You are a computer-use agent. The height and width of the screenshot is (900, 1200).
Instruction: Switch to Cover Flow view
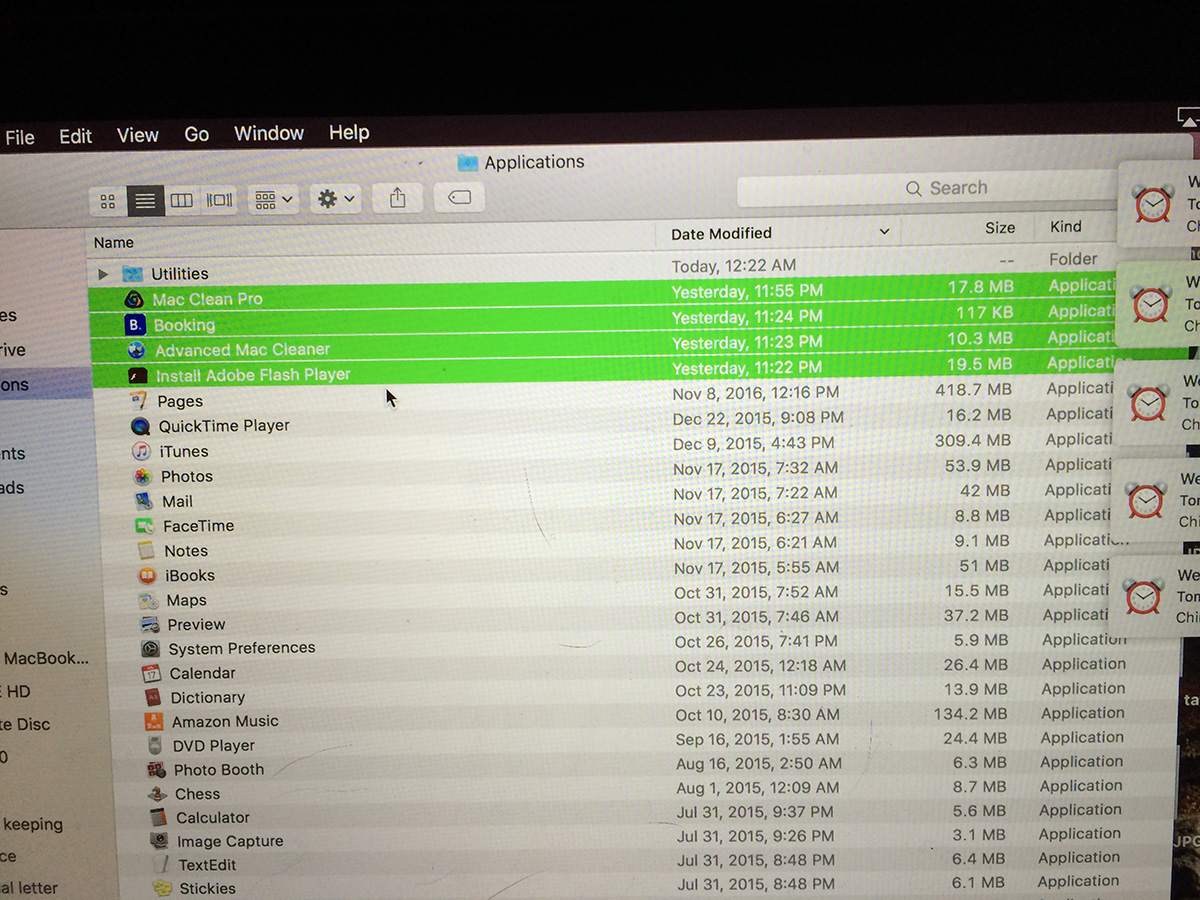[219, 200]
